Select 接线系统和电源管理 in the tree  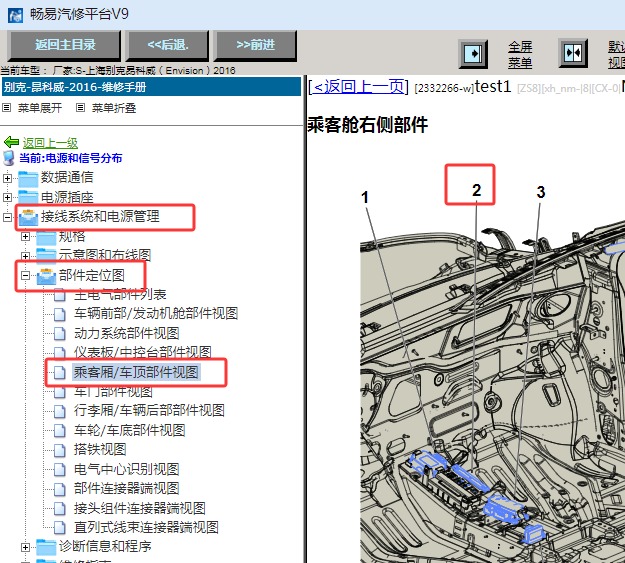pyautogui.click(x=100, y=217)
